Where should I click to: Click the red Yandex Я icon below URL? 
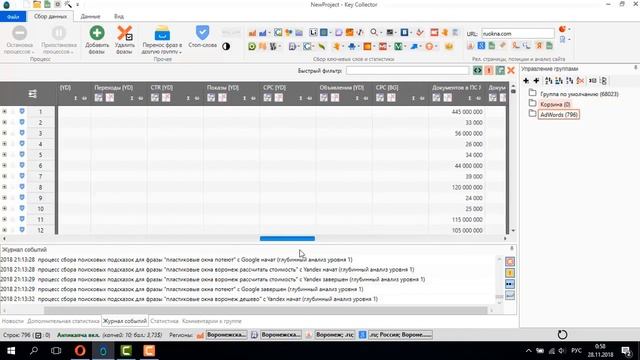pos(539,46)
